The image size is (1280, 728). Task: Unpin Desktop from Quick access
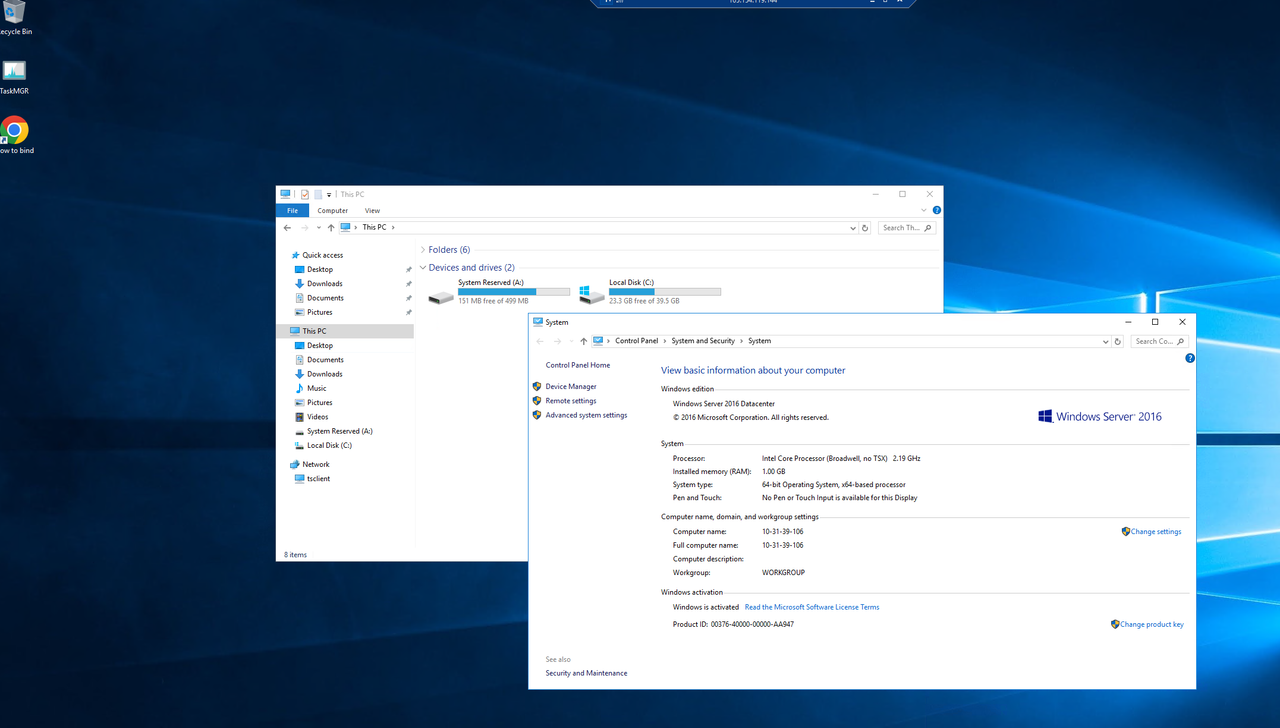(x=408, y=270)
